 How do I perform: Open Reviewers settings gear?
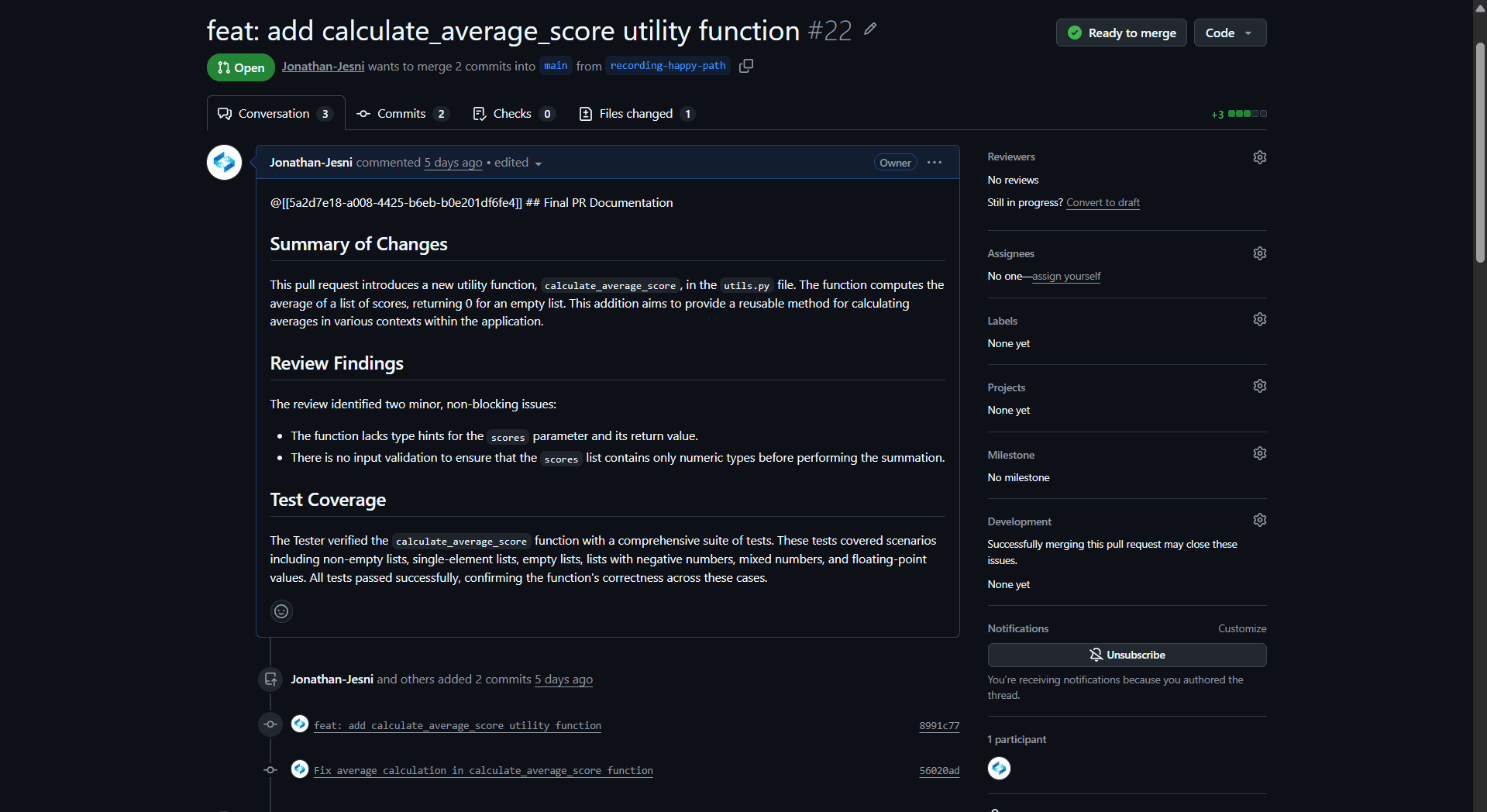point(1259,157)
